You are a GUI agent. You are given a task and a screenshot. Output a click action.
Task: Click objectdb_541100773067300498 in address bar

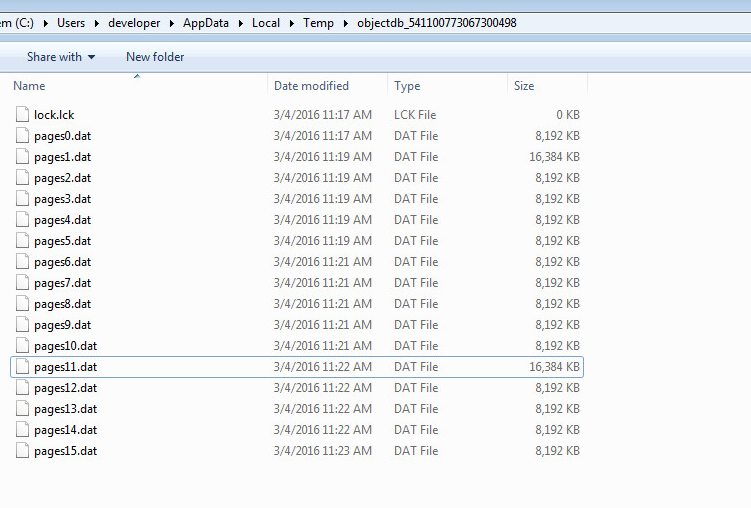tap(437, 23)
